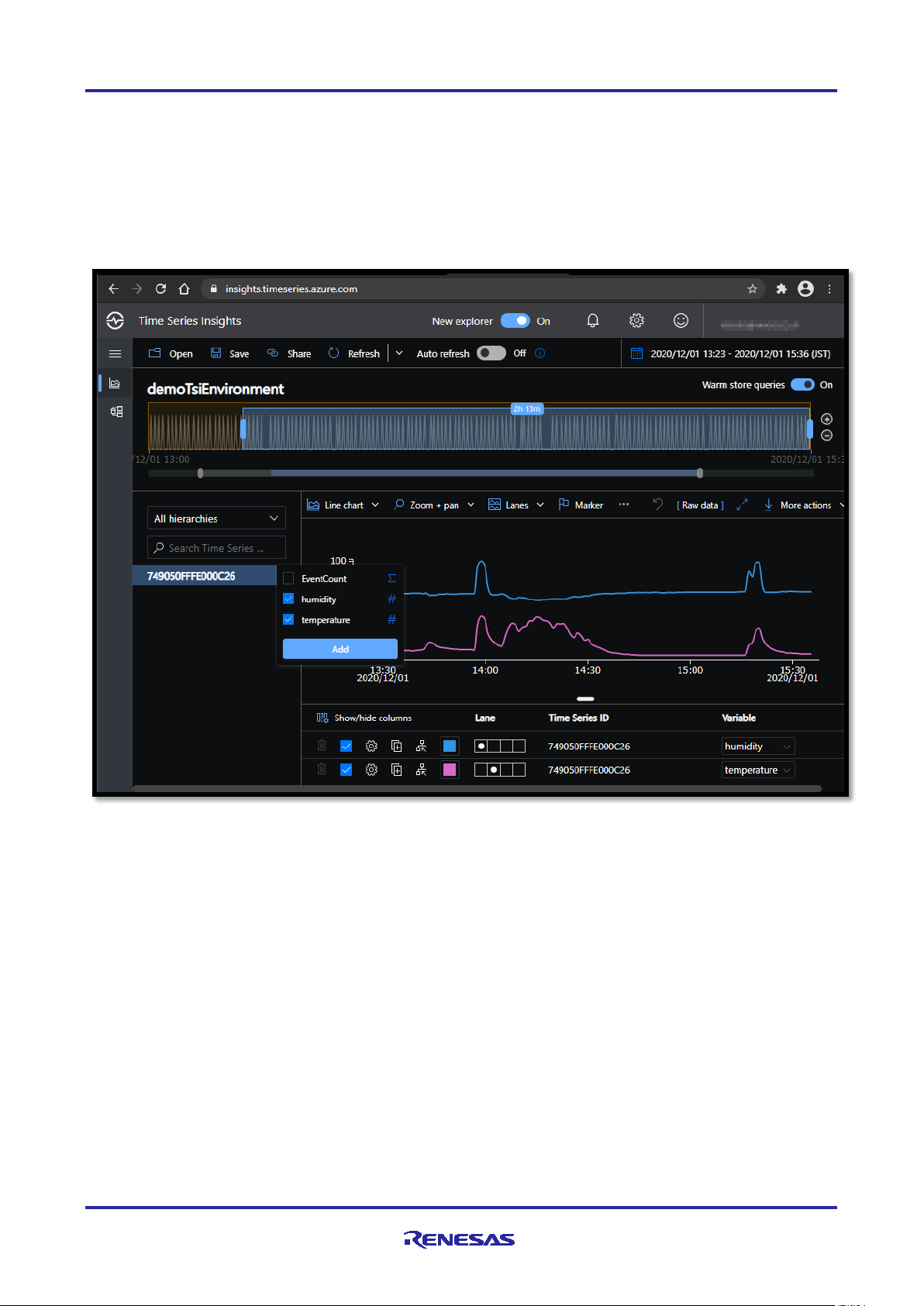Click Refresh in the toolbar
The height and width of the screenshot is (1306, 924).
(354, 353)
